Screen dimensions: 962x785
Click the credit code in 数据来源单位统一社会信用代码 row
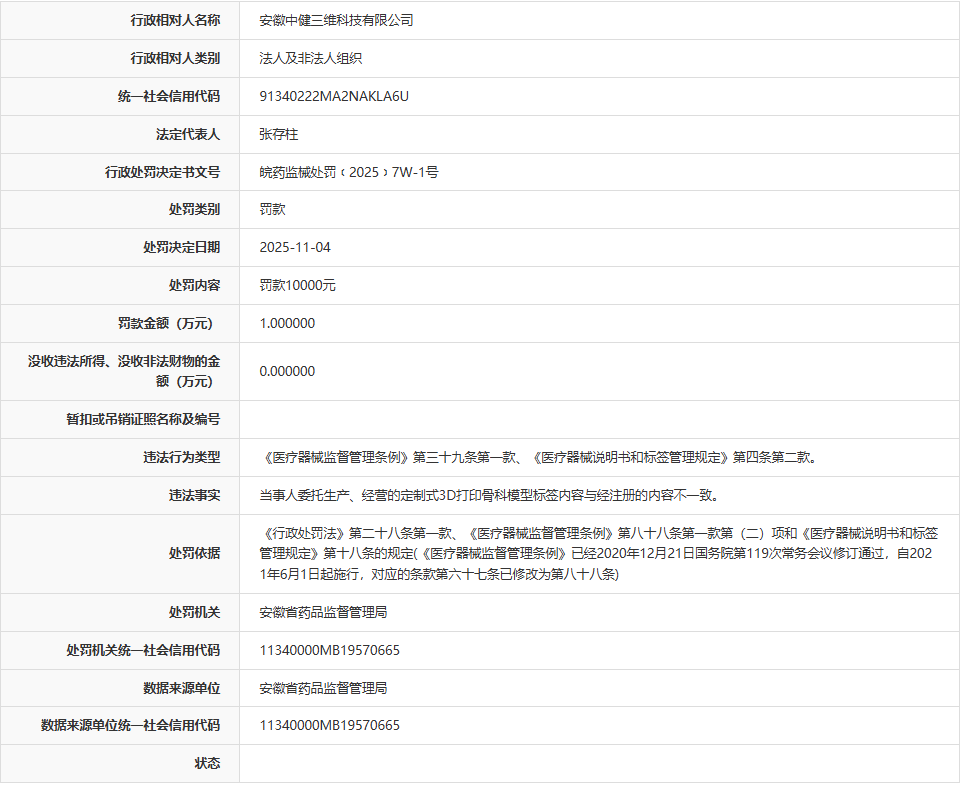(x=329, y=725)
